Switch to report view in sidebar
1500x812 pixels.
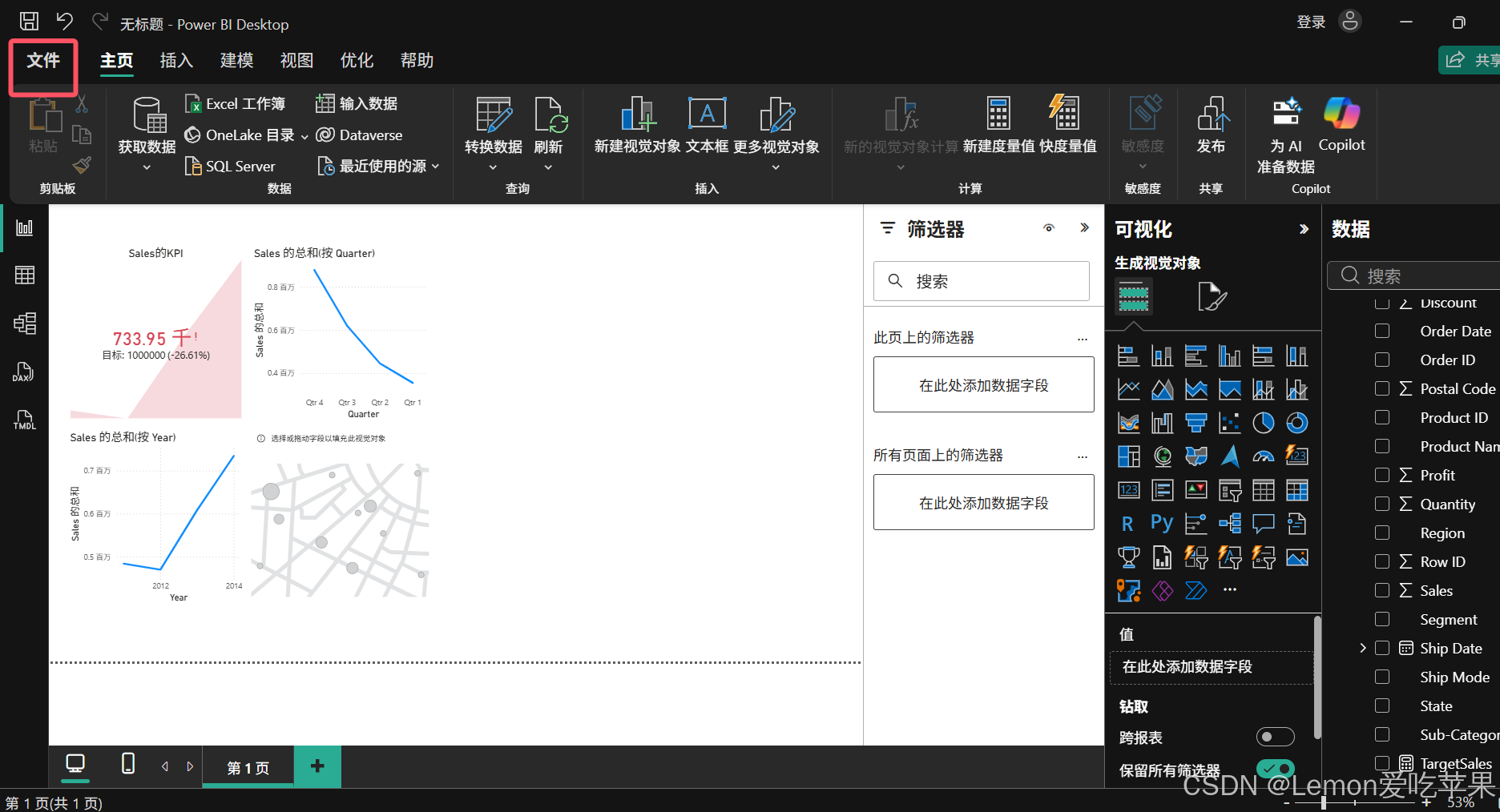tap(25, 227)
